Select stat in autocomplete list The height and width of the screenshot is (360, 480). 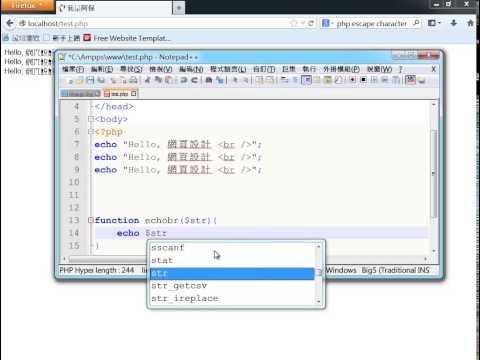(x=232, y=260)
